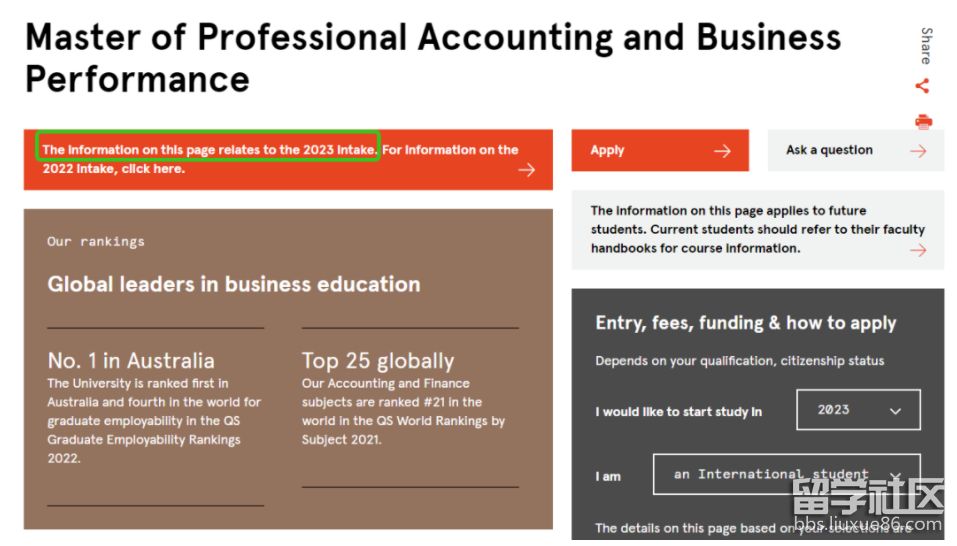Click the 'No. 1 in Australia' heading
Viewport: 957px width, 546px height.
pos(131,361)
